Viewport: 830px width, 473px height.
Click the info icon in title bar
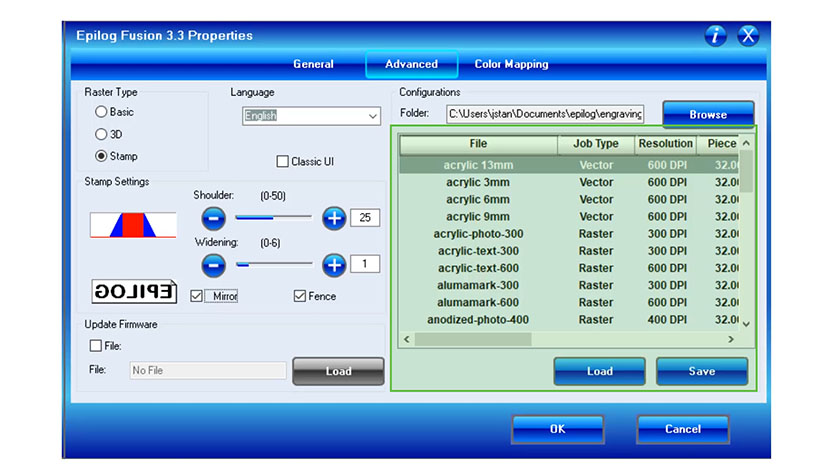(x=716, y=36)
